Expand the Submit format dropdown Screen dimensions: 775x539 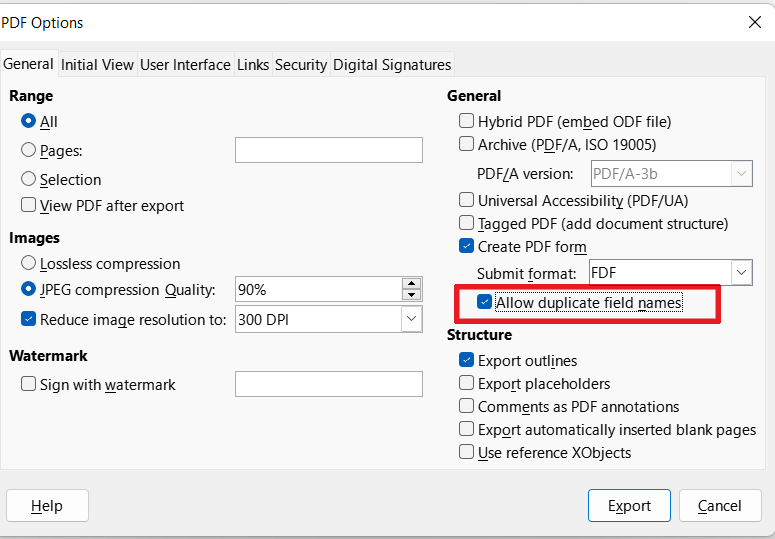coord(741,273)
